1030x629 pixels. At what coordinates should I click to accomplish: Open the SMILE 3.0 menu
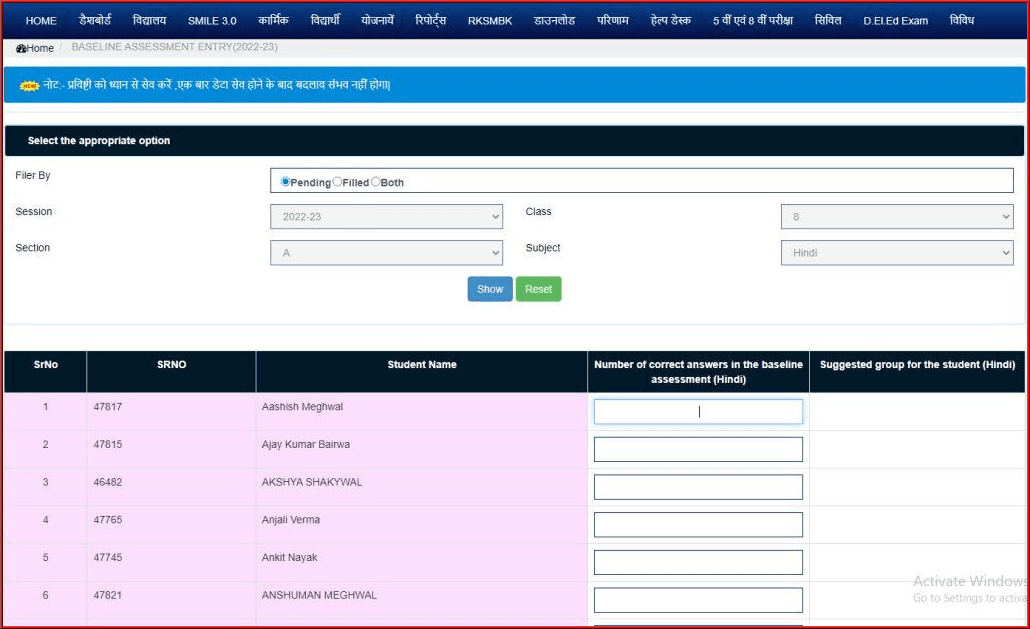pos(212,21)
